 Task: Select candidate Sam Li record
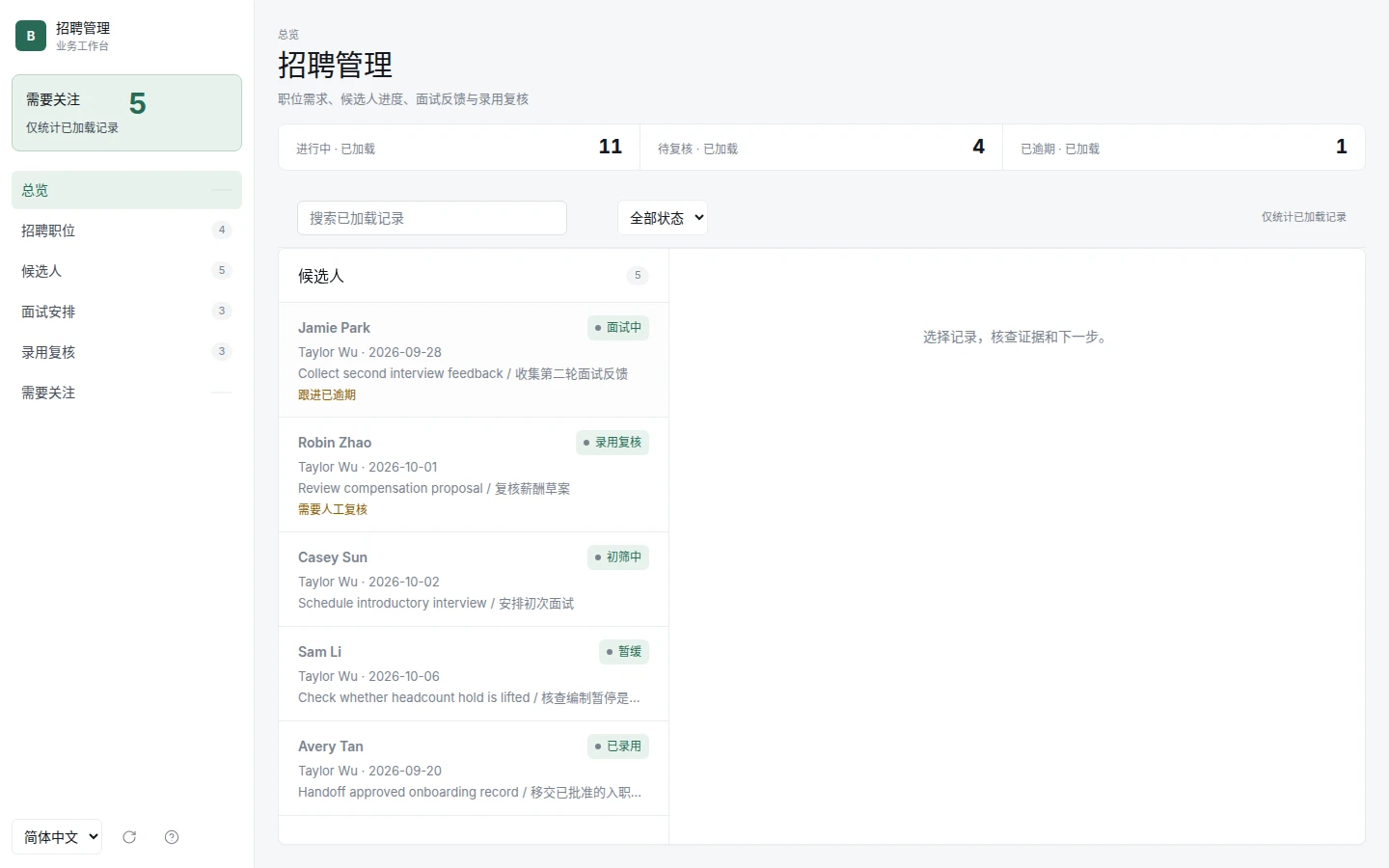[474, 674]
